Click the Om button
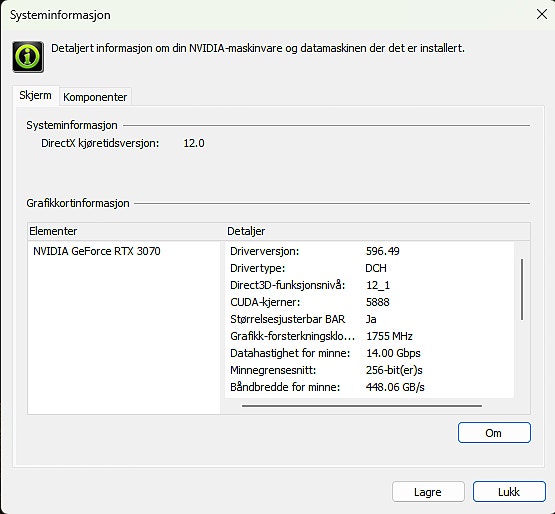Viewport: 555px width, 514px height. (494, 433)
